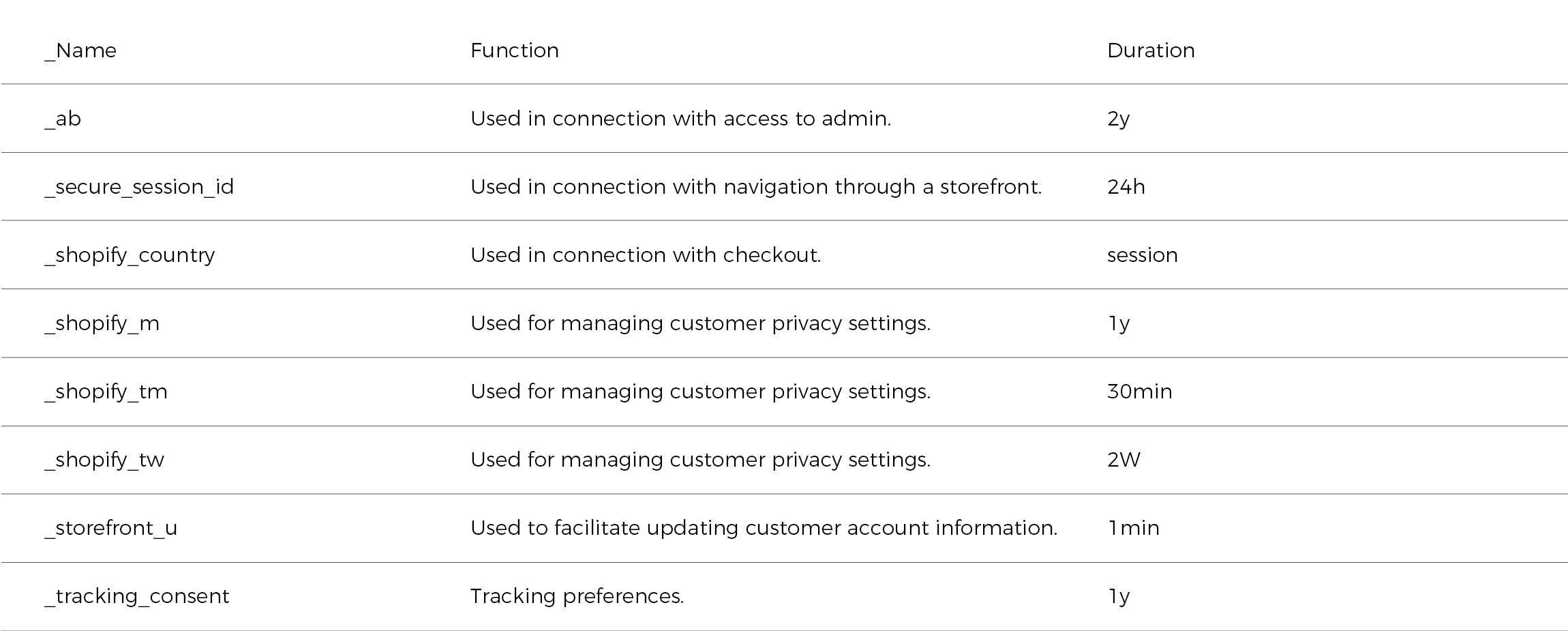Click the 24h duration value

1126,187
